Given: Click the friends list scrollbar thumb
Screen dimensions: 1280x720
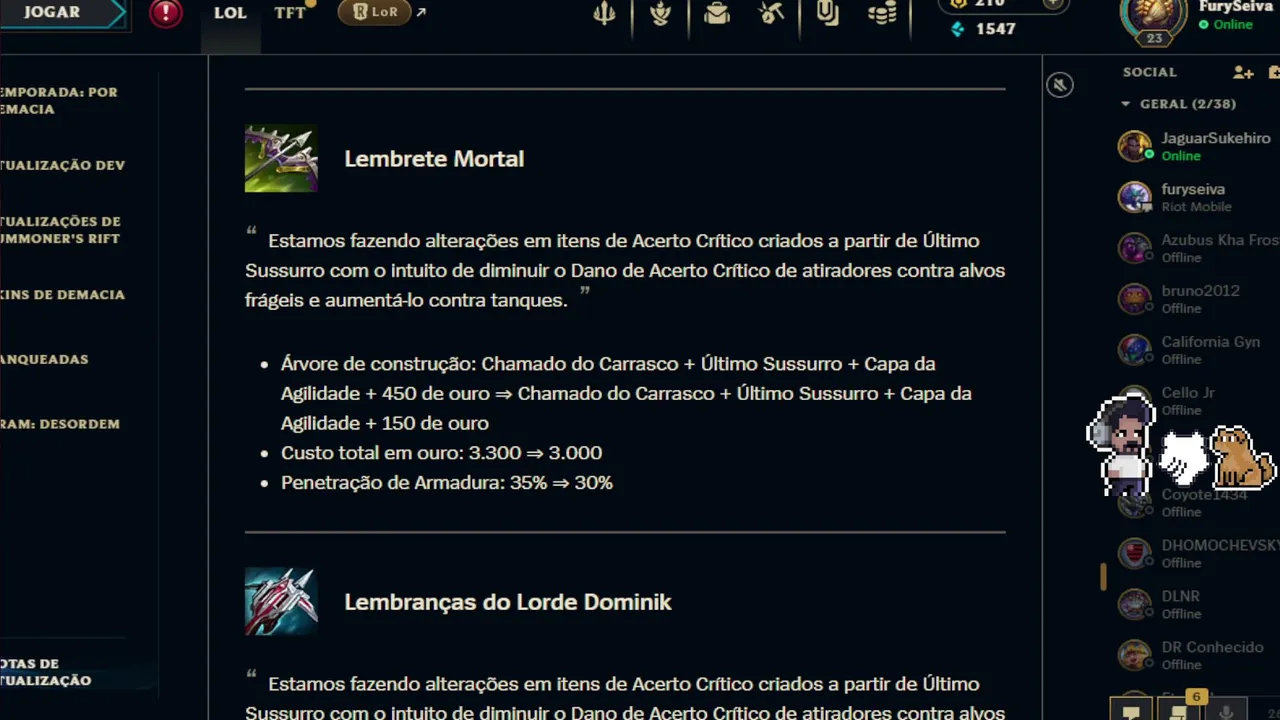Looking at the screenshot, I should [x=1104, y=577].
